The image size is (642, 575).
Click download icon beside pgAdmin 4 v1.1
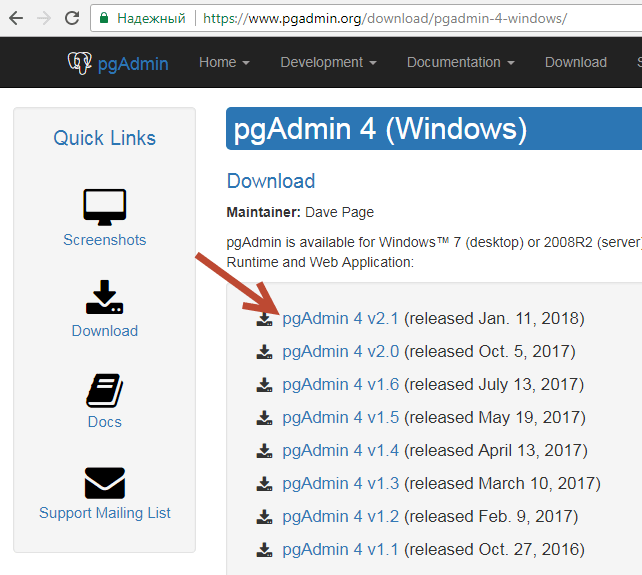264,550
